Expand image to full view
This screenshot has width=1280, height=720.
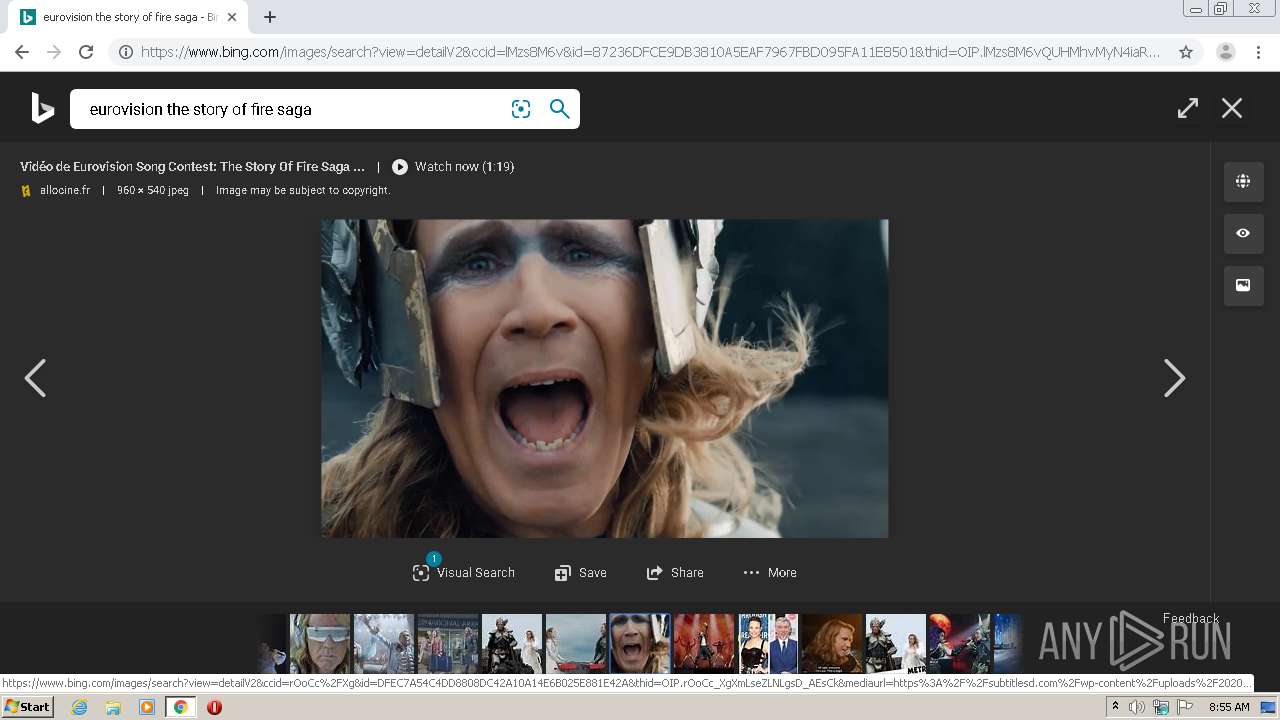(1188, 108)
